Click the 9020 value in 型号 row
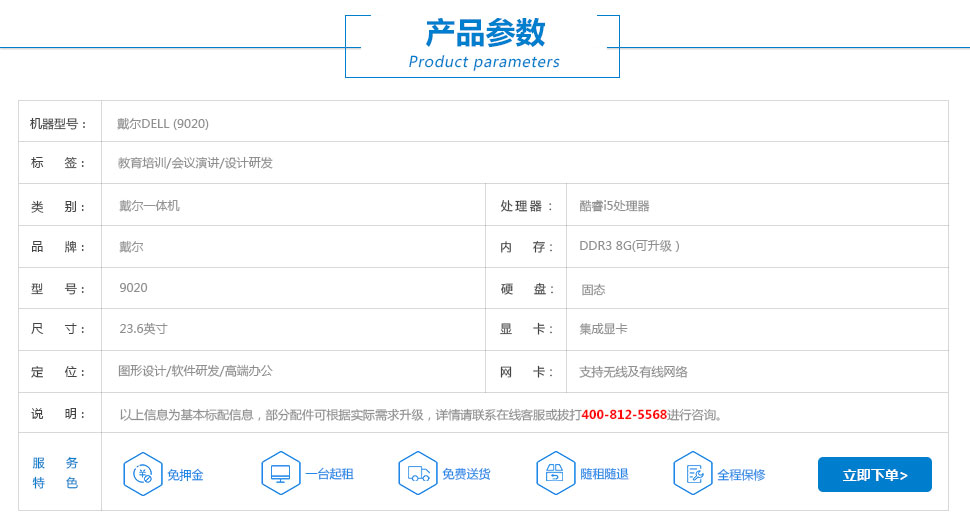 tap(133, 288)
